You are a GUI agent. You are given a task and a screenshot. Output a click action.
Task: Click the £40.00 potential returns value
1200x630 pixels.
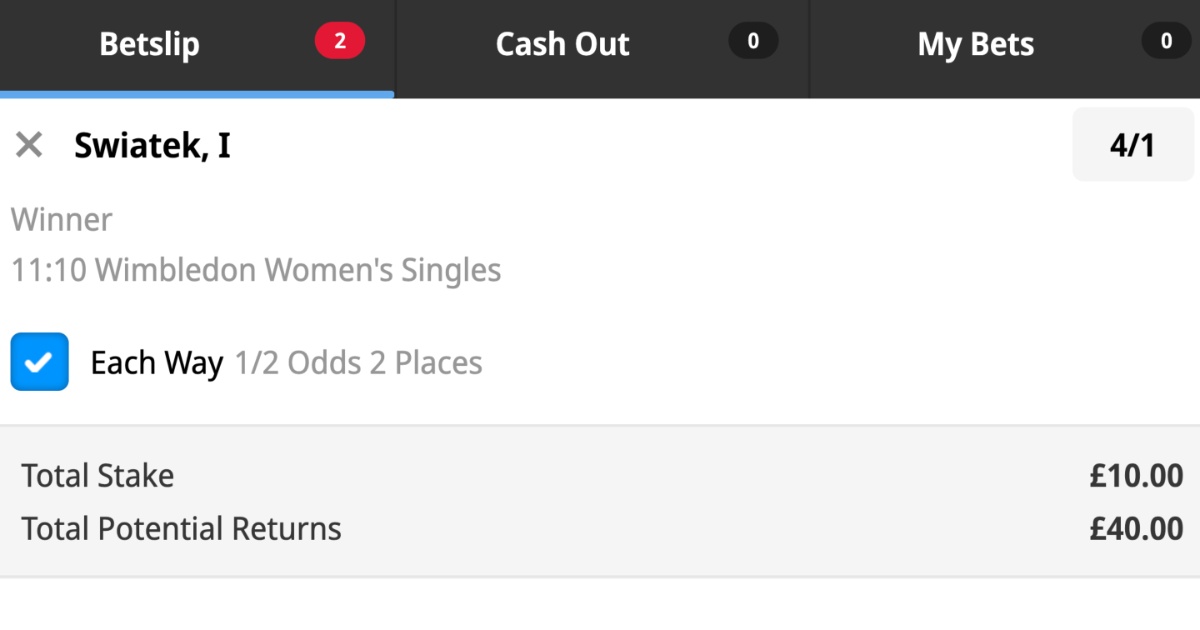(1136, 528)
